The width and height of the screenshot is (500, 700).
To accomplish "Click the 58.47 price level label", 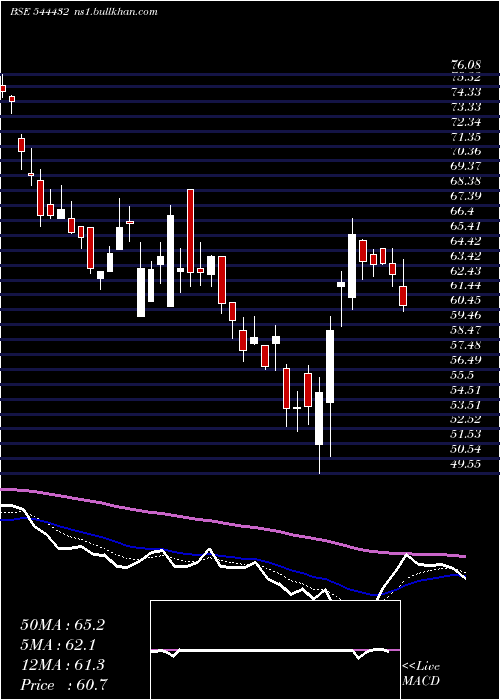I will [466, 329].
